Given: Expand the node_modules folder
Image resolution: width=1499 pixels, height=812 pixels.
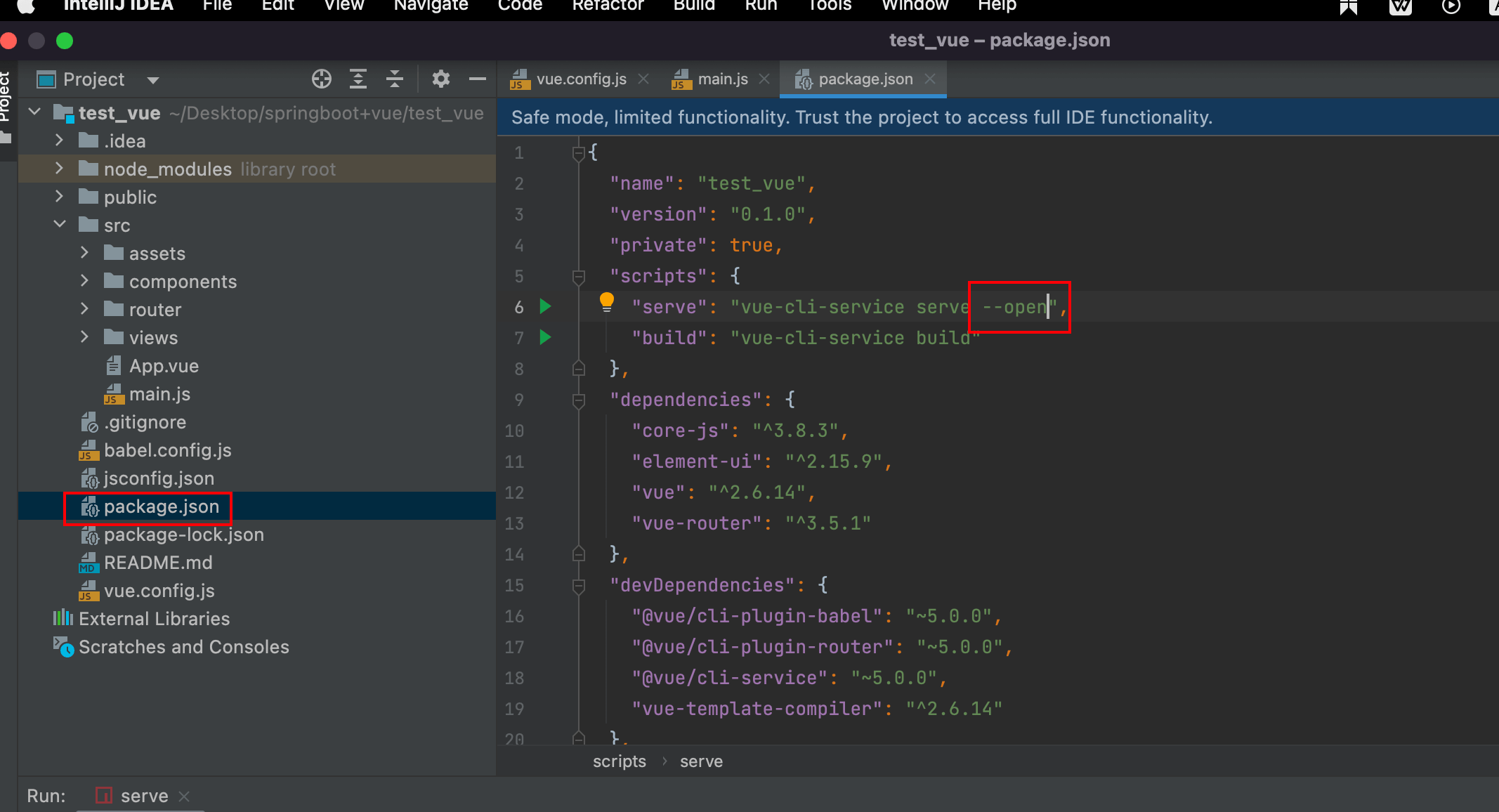Looking at the screenshot, I should (59, 169).
